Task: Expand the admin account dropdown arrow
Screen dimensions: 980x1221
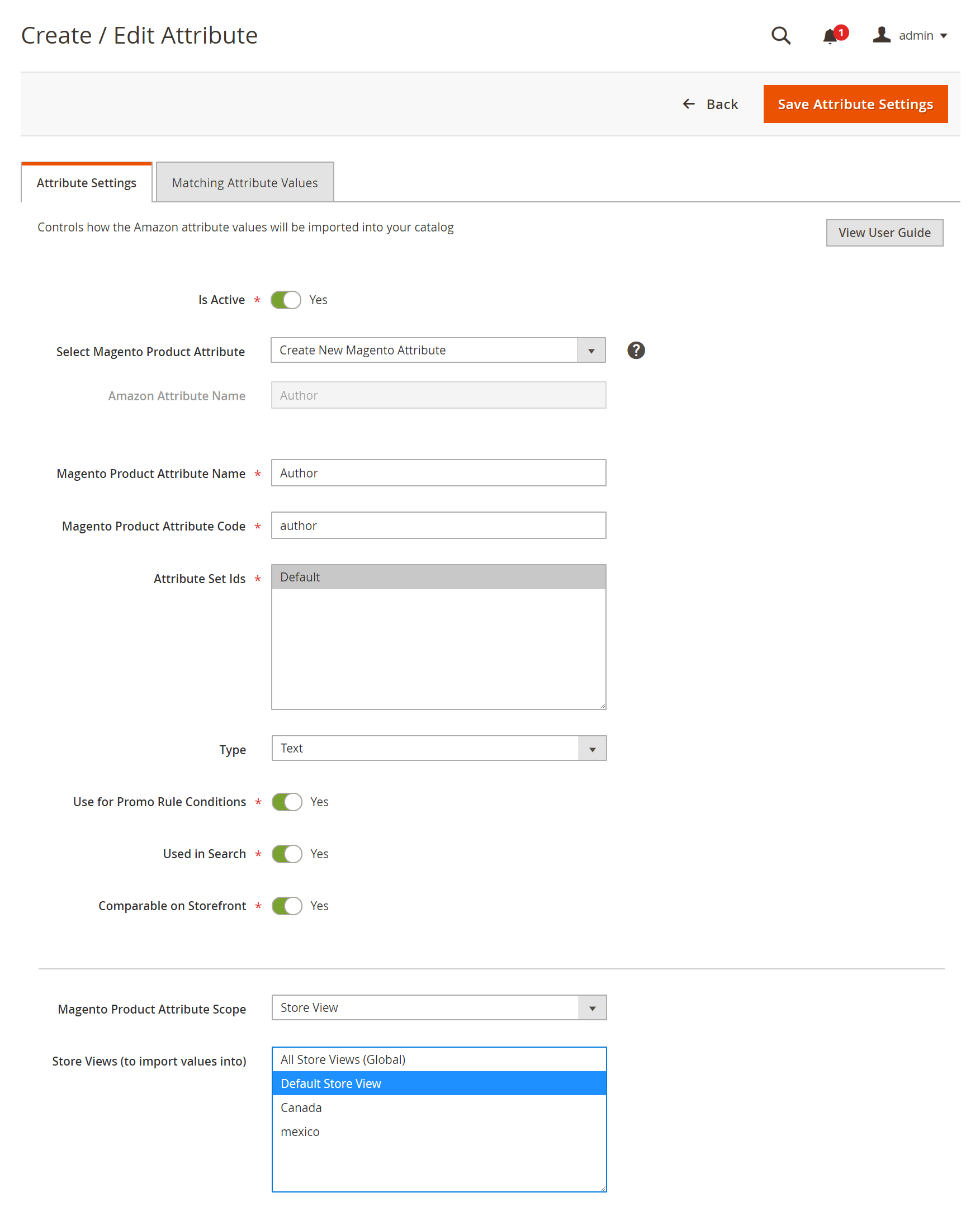Action: [x=943, y=36]
